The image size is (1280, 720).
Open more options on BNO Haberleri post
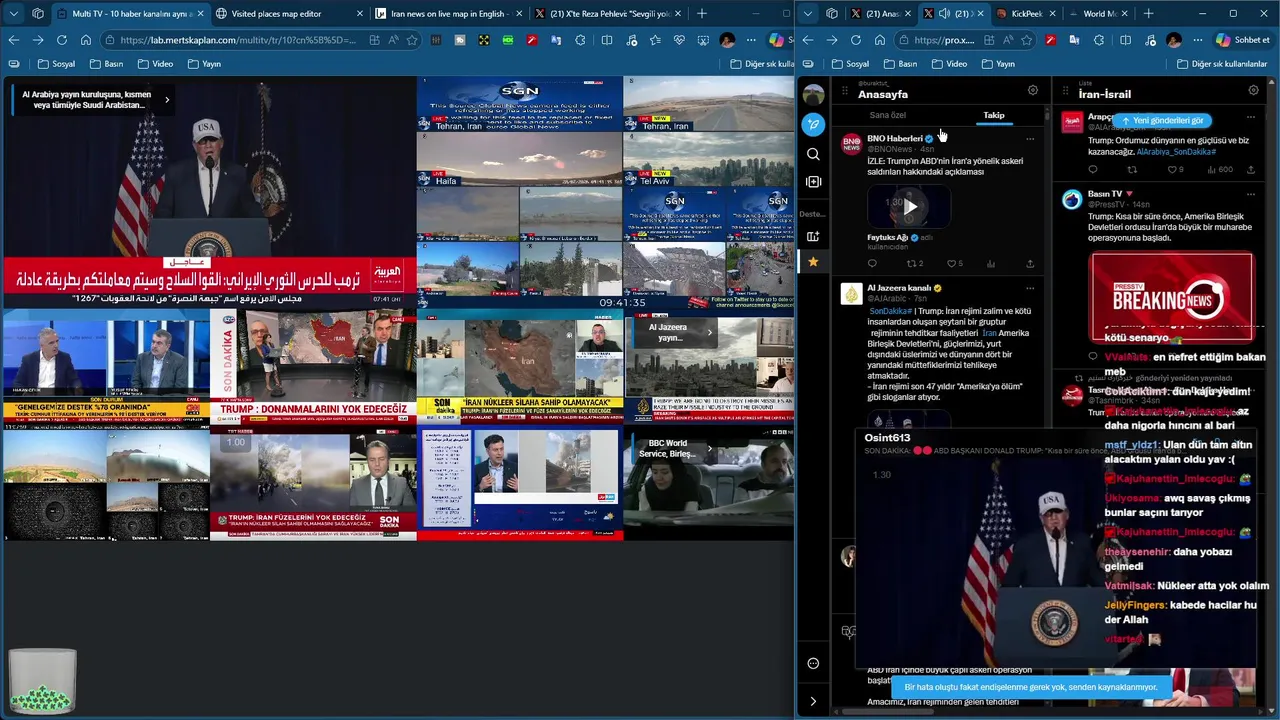1030,139
